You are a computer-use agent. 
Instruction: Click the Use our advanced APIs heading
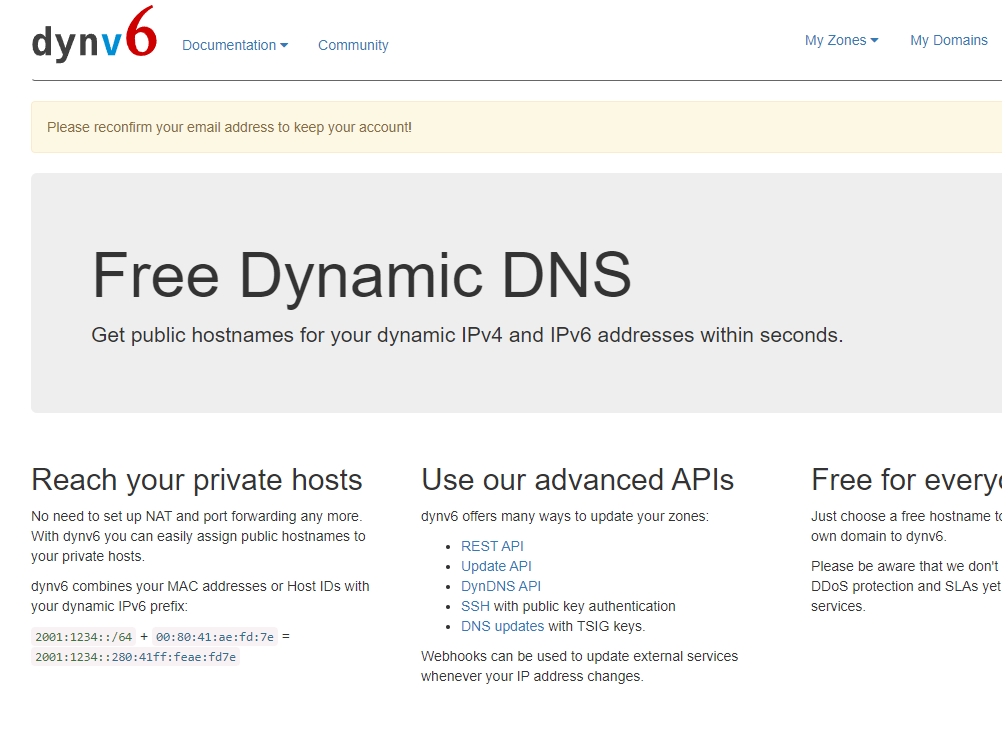577,480
